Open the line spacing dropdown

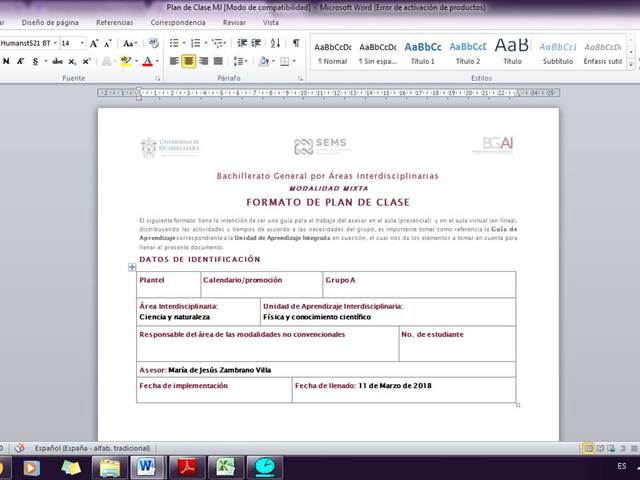[240, 61]
